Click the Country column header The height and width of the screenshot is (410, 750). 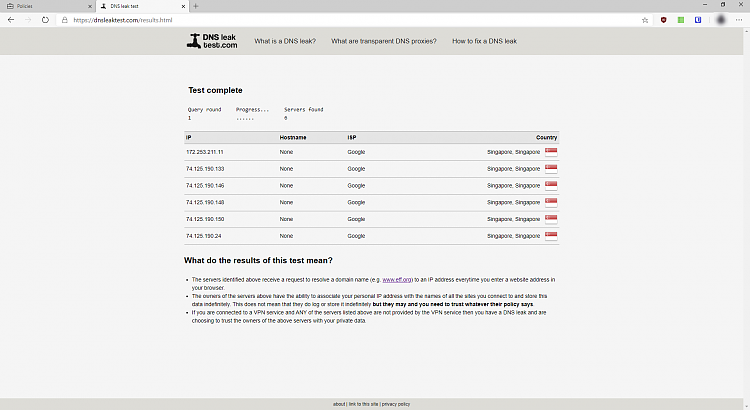[547, 137]
